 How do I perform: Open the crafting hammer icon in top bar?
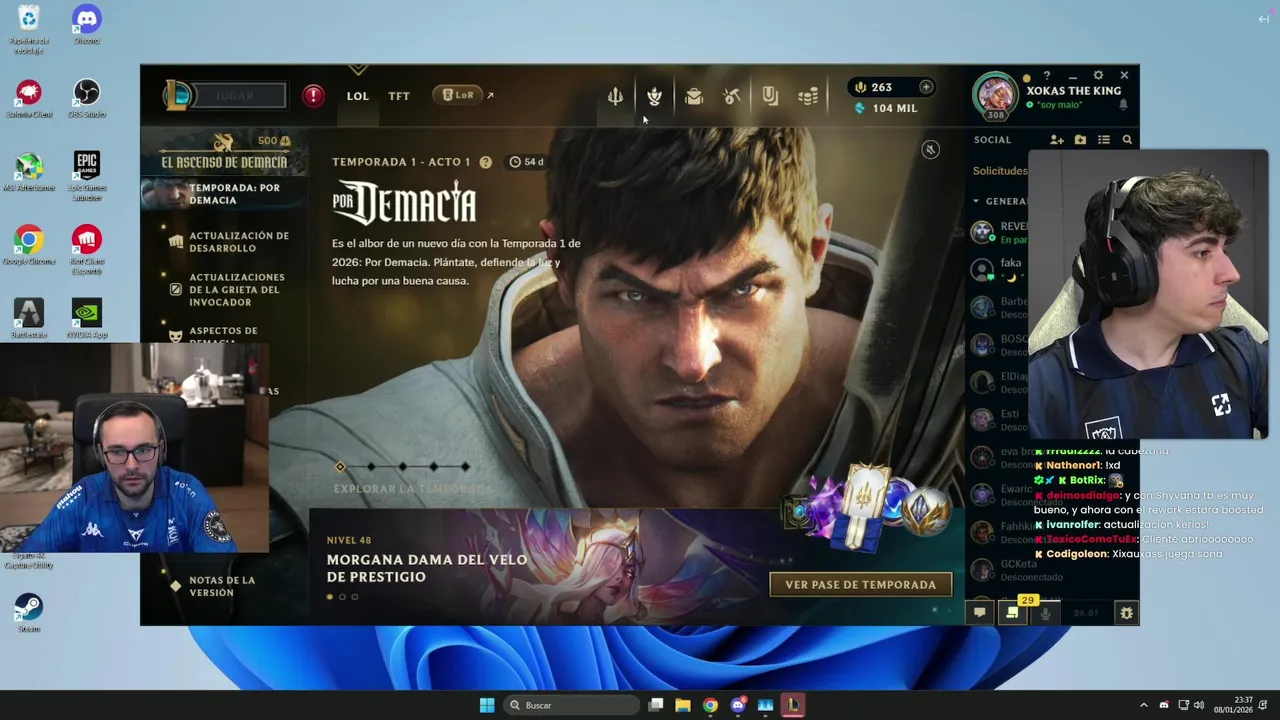tap(732, 96)
